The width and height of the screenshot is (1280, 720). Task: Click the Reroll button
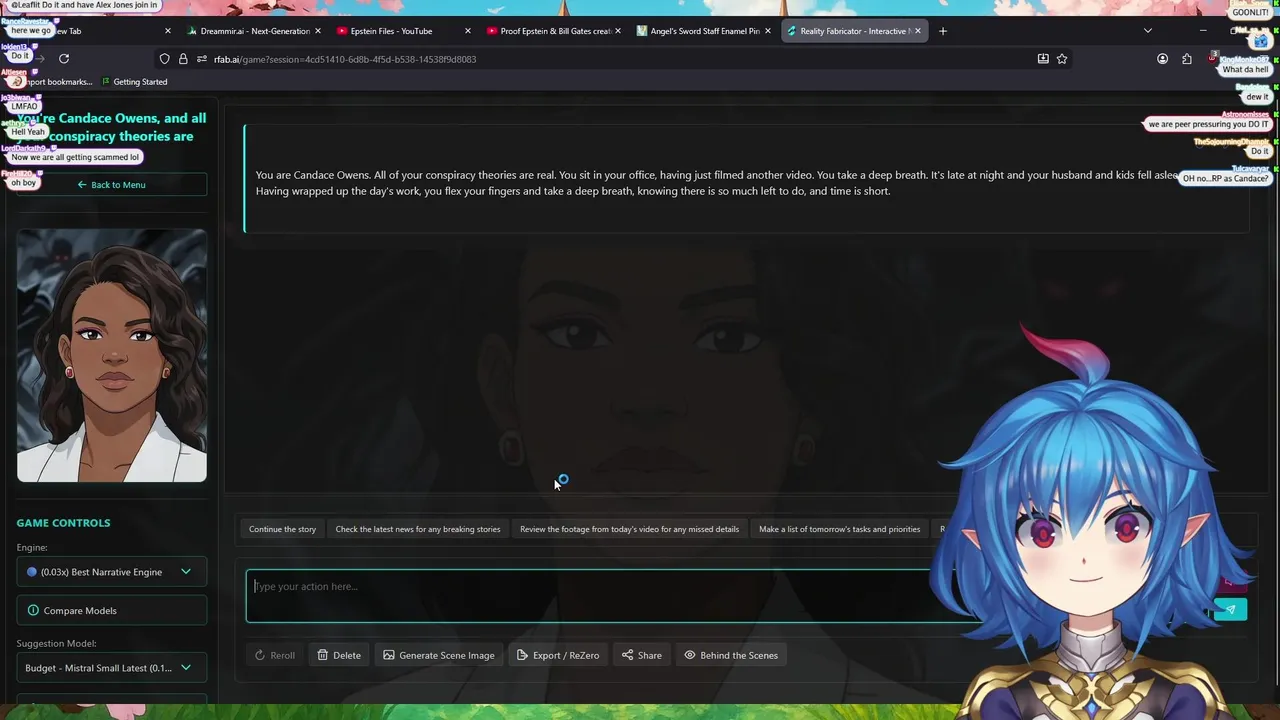(274, 655)
